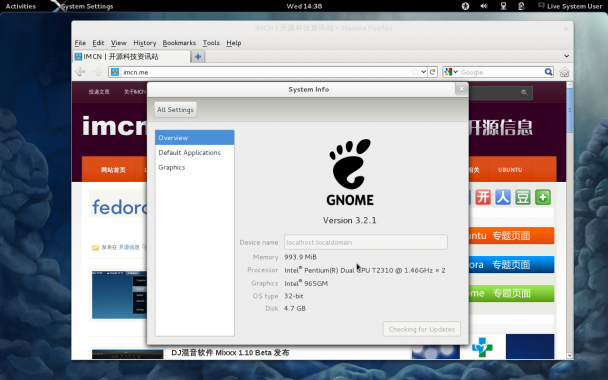Open the accessibility menu icon

pyautogui.click(x=465, y=6)
